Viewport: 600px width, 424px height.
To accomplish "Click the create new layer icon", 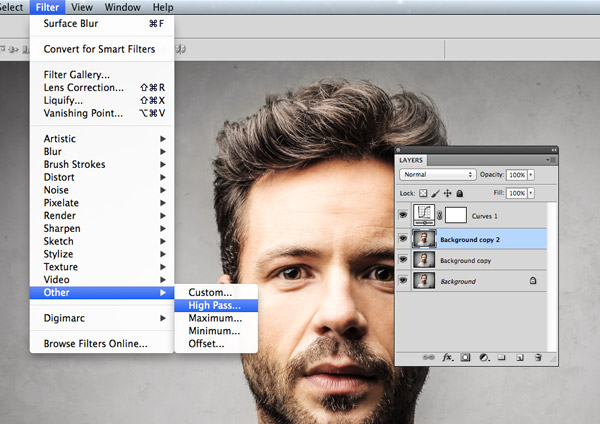I will click(519, 356).
